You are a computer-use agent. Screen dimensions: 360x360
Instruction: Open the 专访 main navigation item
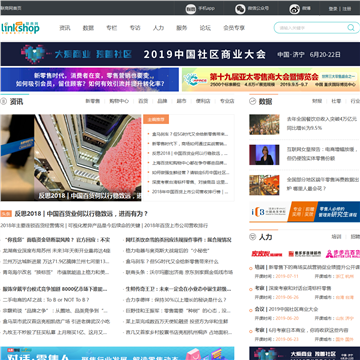coord(135,28)
